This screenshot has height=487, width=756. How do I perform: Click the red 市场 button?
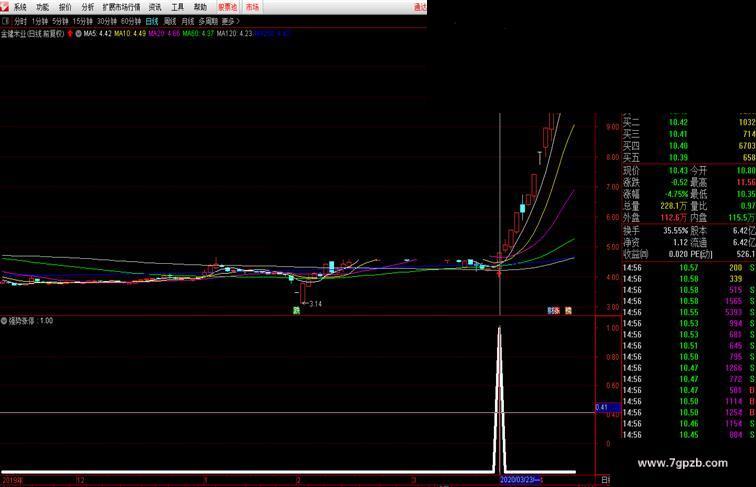click(252, 7)
